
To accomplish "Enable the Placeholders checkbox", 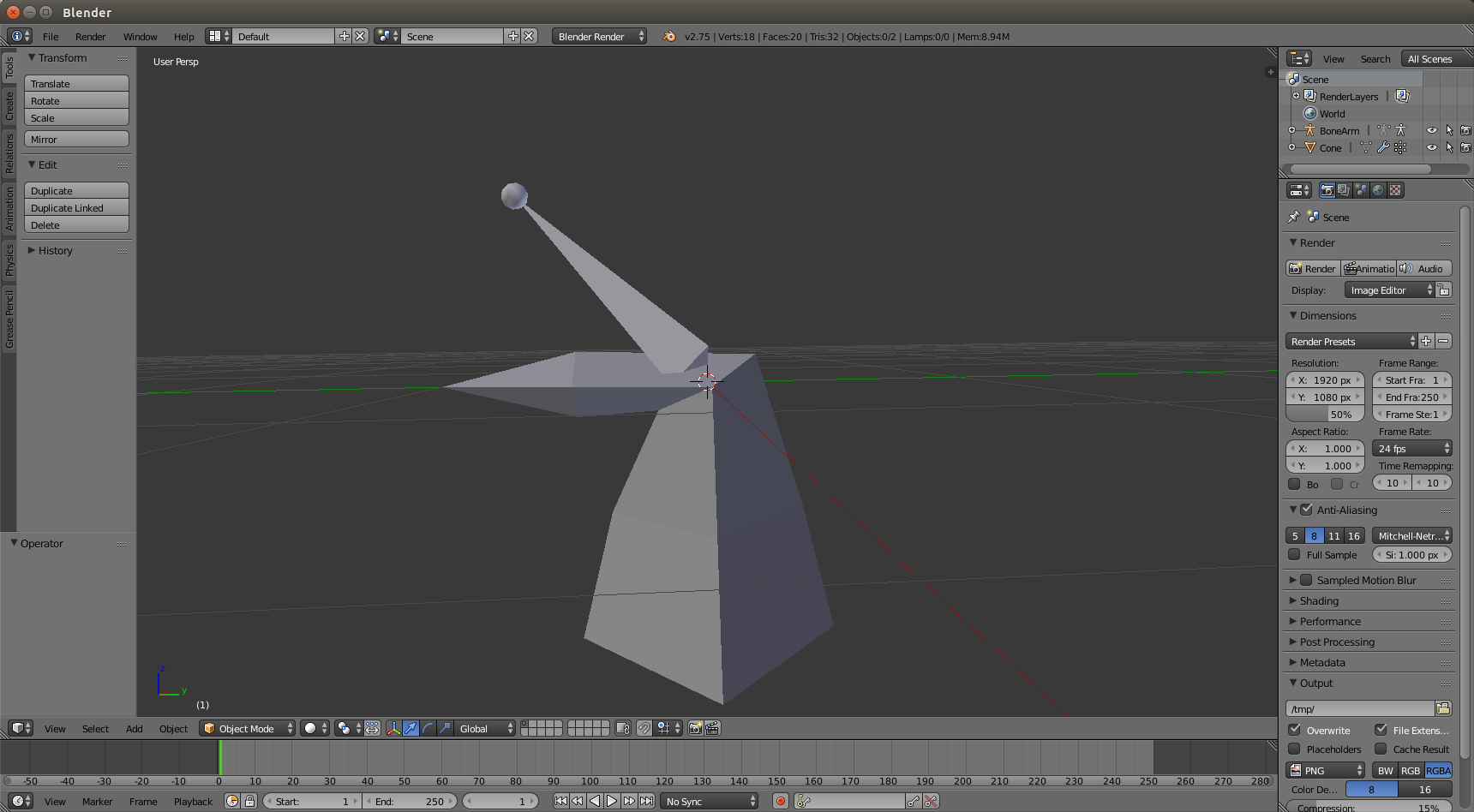I will pos(1295,749).
